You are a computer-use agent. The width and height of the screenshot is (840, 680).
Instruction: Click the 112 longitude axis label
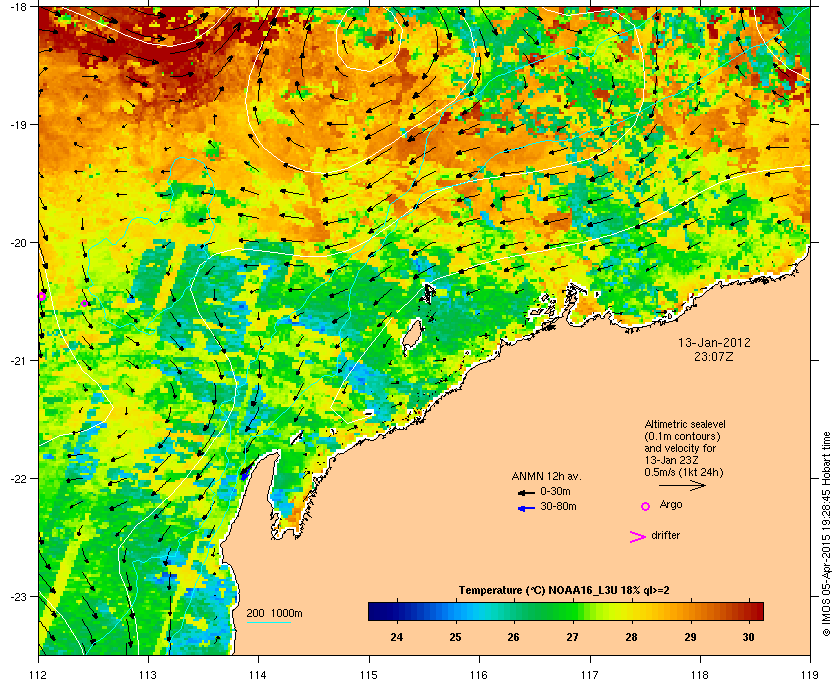[39, 674]
